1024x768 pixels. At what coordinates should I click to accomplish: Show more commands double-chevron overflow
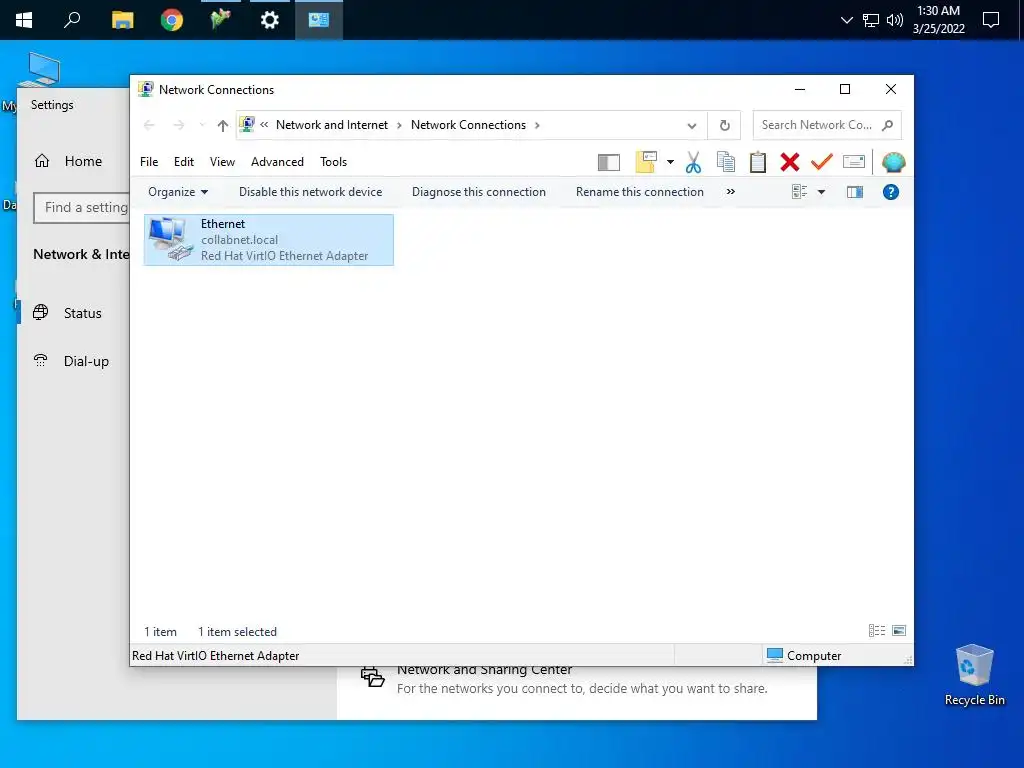pos(730,192)
